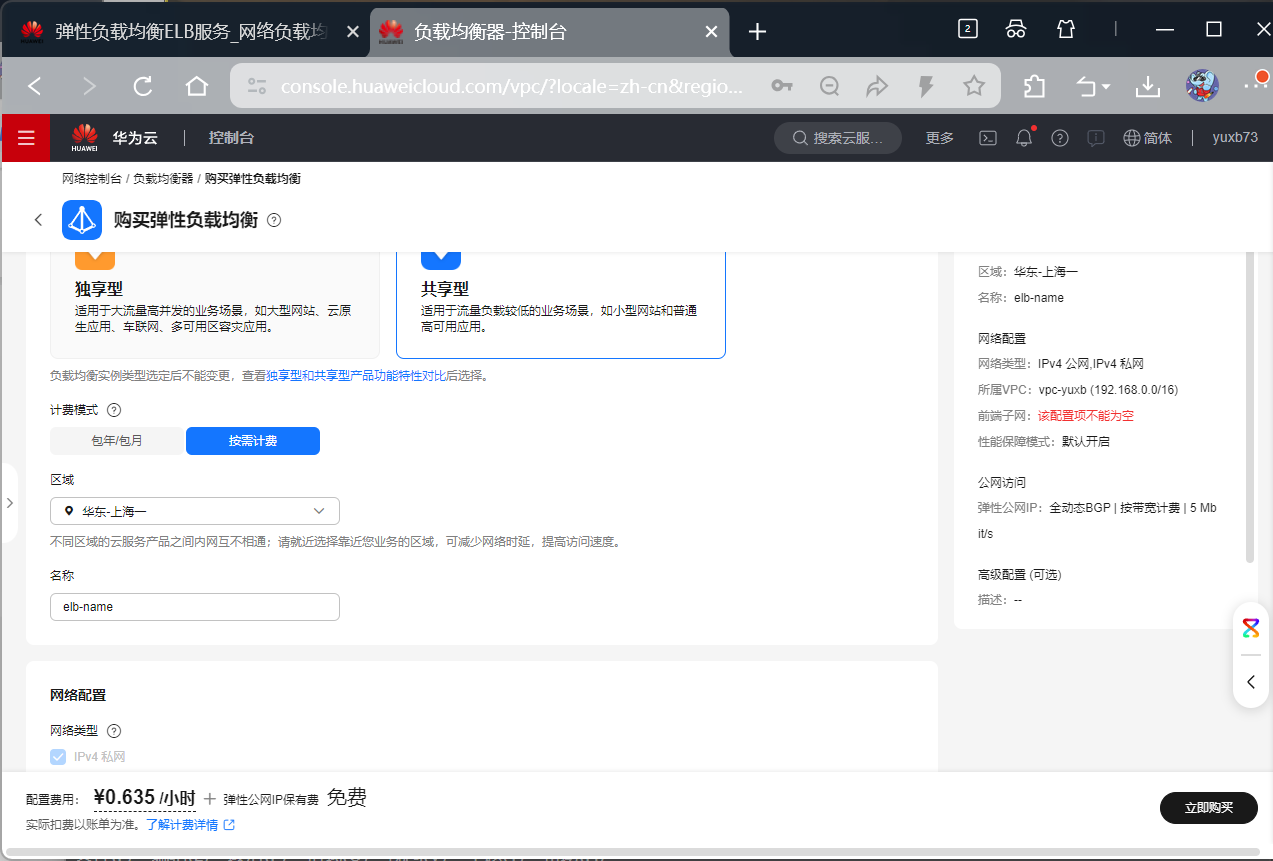1273x861 pixels.
Task: Show help next to 购买弹性负载均衡 title
Action: click(274, 220)
